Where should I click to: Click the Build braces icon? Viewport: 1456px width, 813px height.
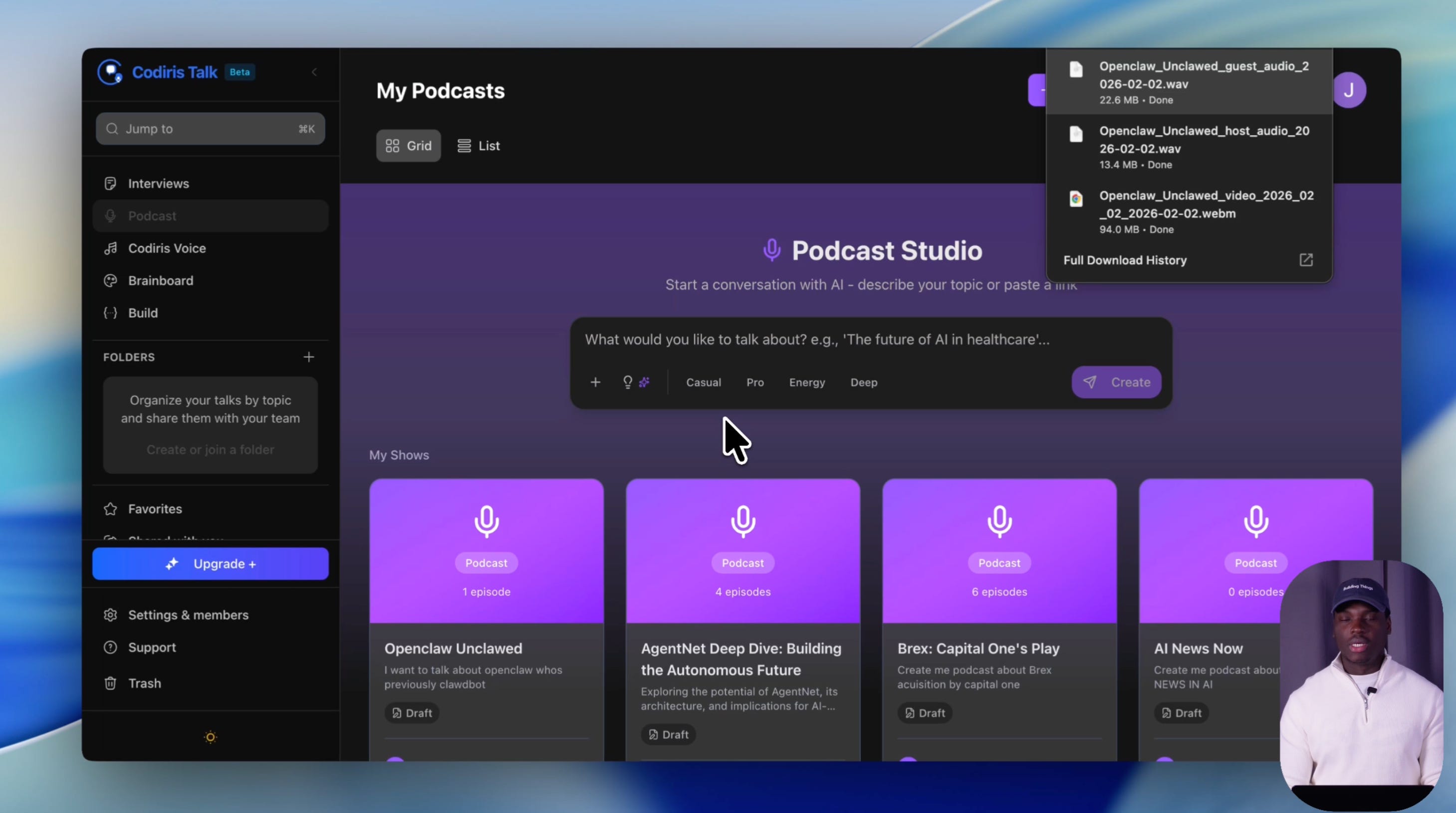pyautogui.click(x=110, y=313)
